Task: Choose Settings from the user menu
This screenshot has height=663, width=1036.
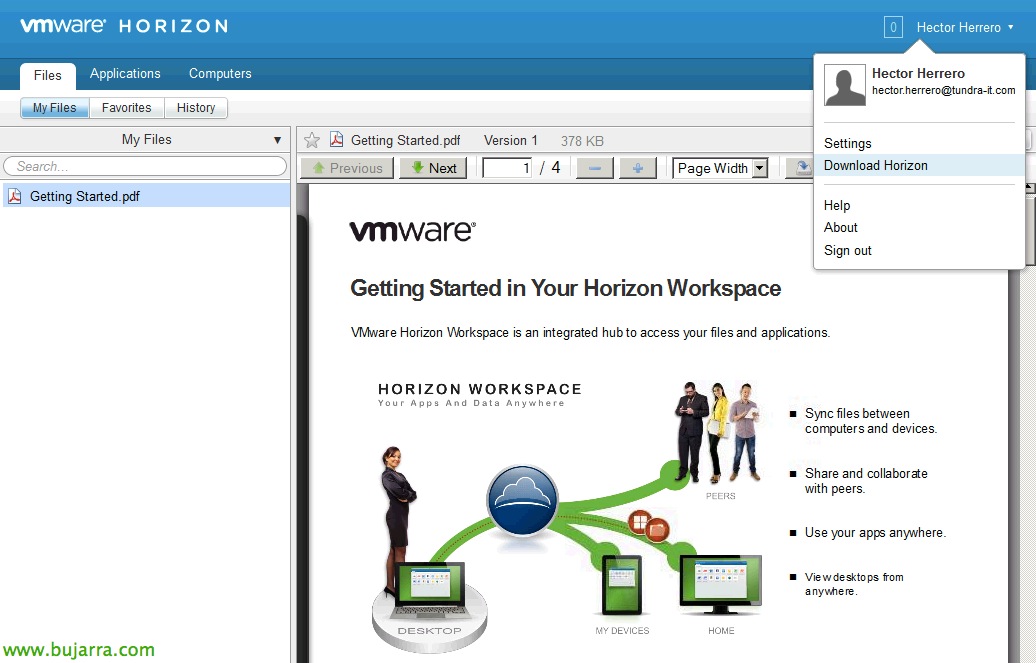Action: tap(848, 143)
